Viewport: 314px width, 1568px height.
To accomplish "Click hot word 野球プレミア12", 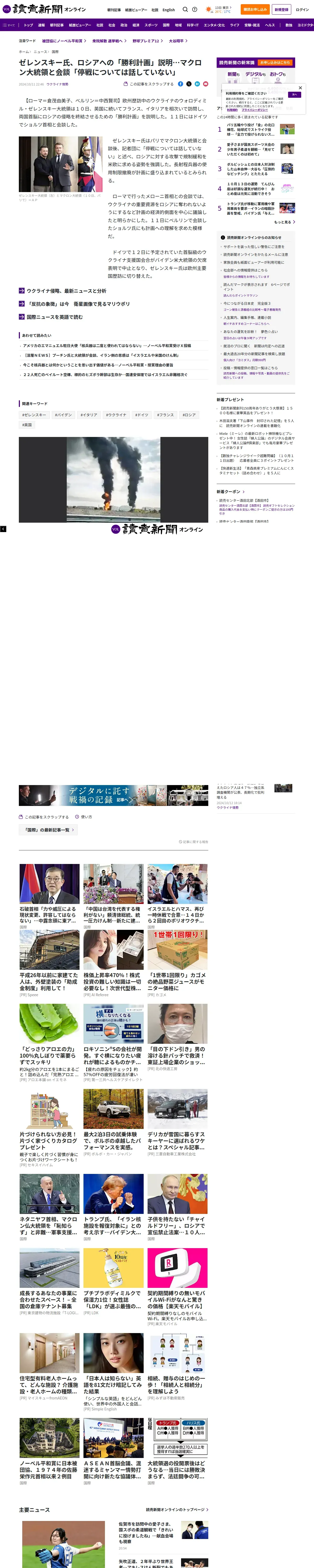I will [148, 41].
